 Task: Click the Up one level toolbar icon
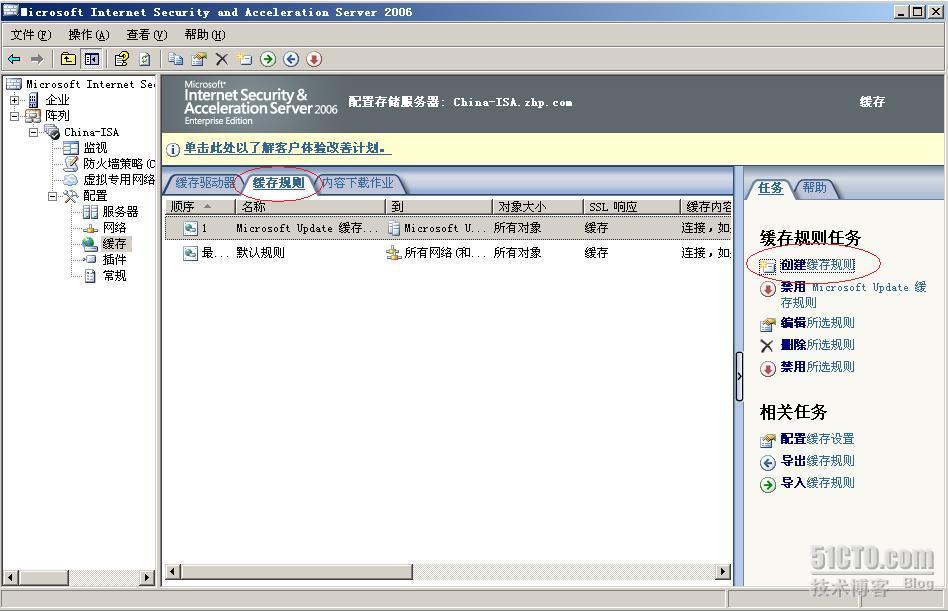coord(68,59)
